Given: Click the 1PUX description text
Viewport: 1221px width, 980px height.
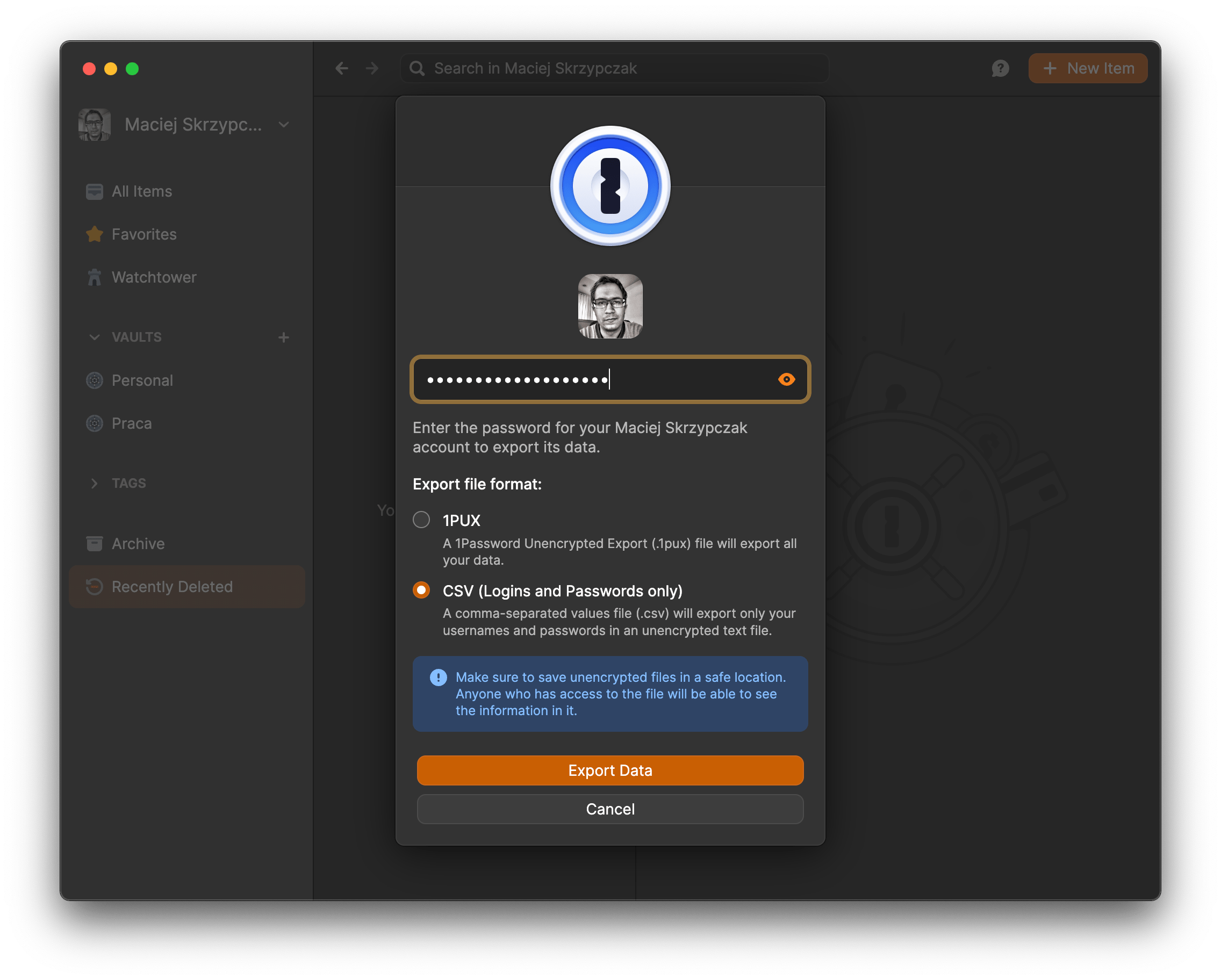Looking at the screenshot, I should tap(620, 552).
